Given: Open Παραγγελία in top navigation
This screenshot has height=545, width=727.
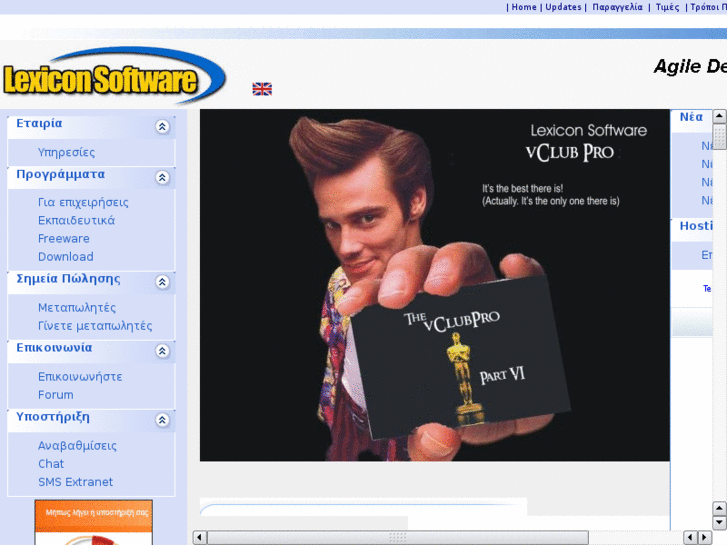Looking at the screenshot, I should (x=618, y=7).
